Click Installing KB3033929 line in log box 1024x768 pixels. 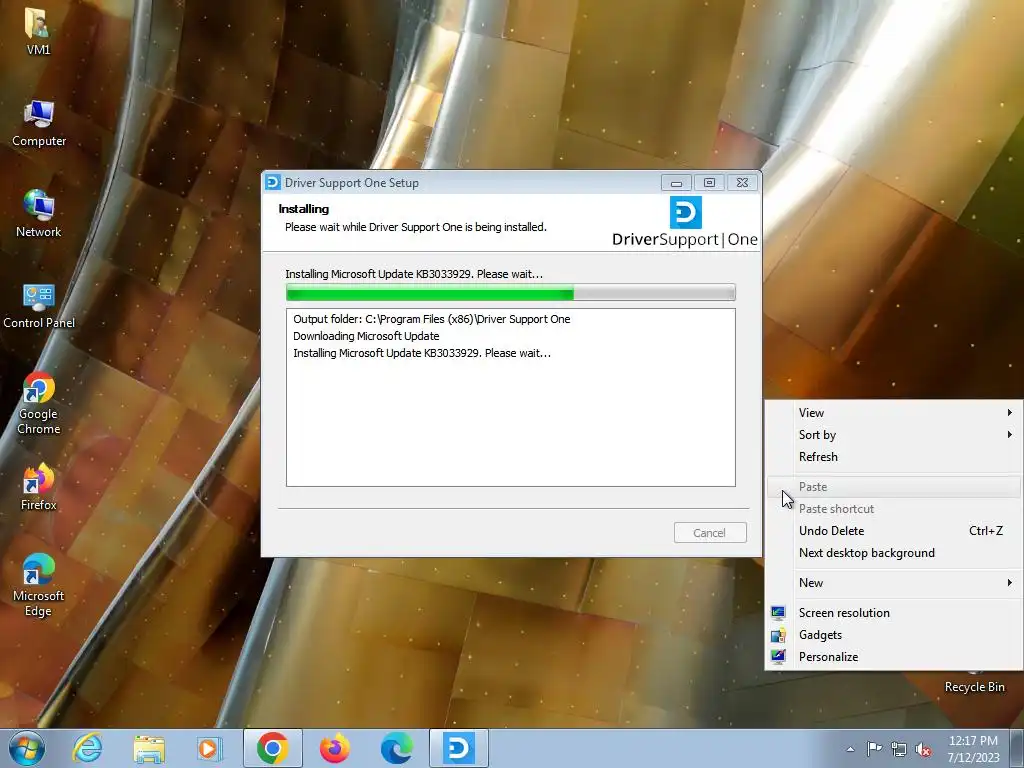click(422, 353)
